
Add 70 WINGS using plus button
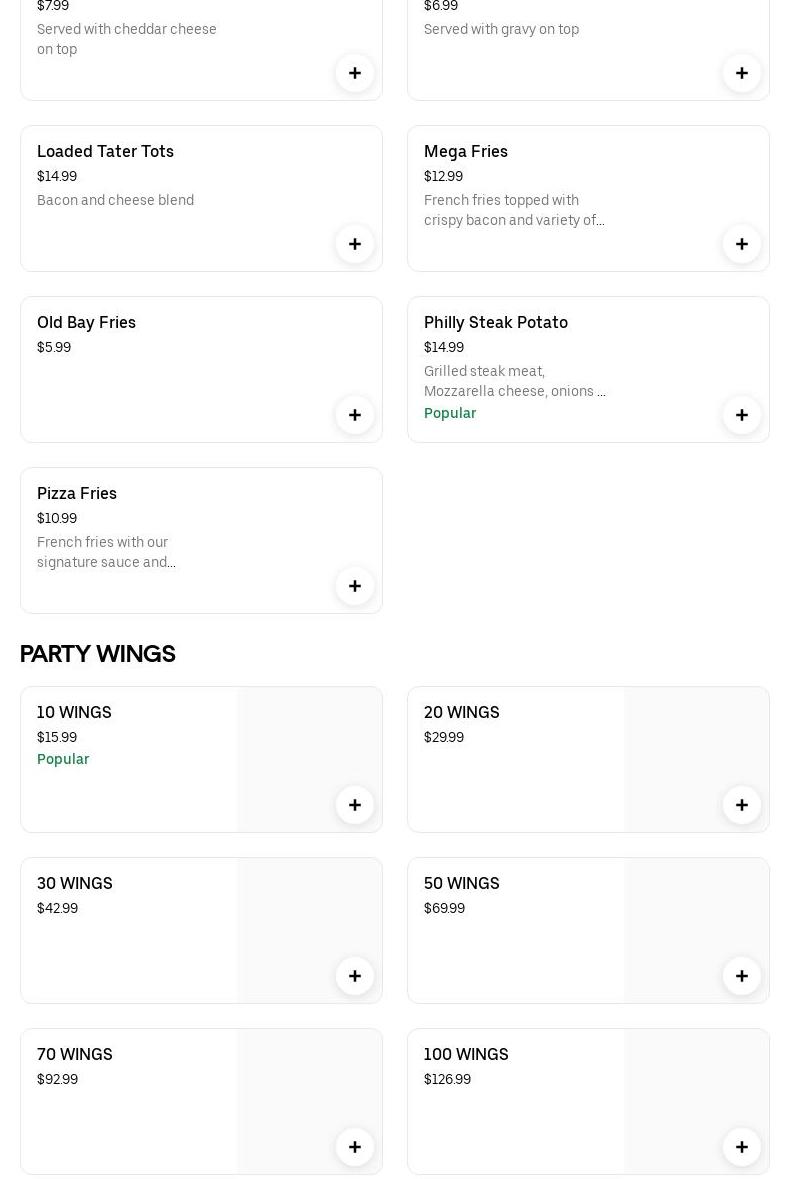click(354, 1147)
